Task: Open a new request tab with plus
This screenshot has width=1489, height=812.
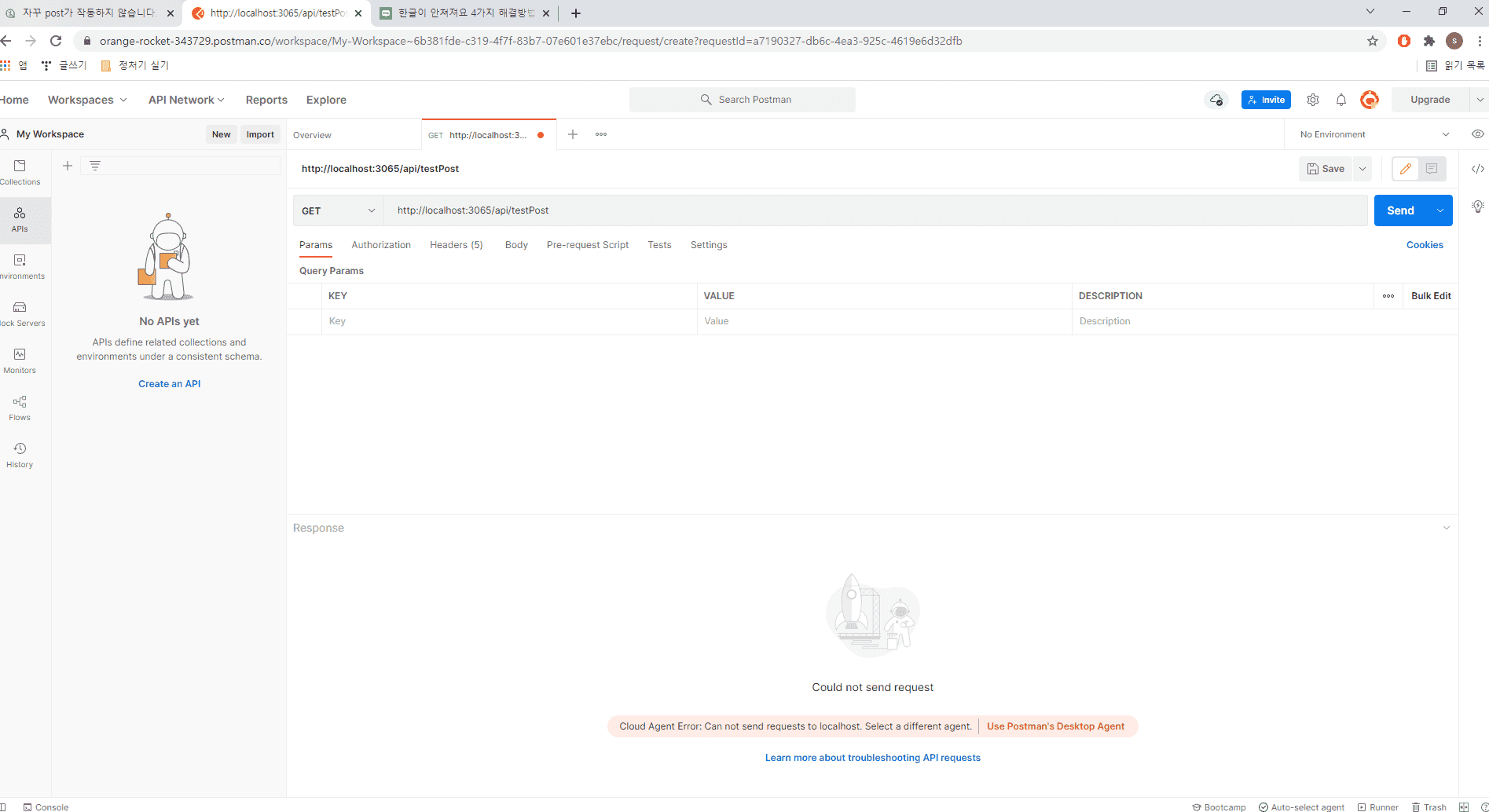Action: [573, 134]
